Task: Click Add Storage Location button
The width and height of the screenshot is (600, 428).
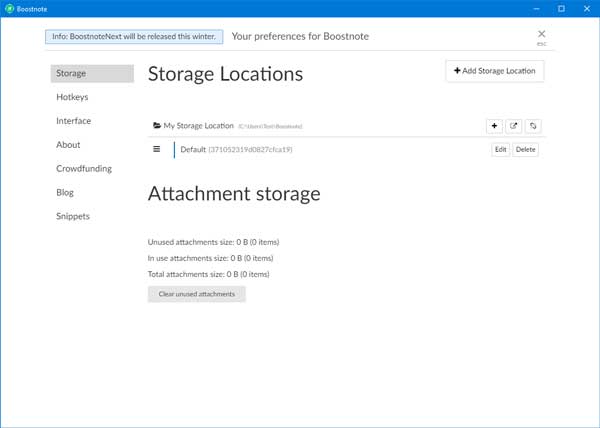Action: [x=495, y=71]
